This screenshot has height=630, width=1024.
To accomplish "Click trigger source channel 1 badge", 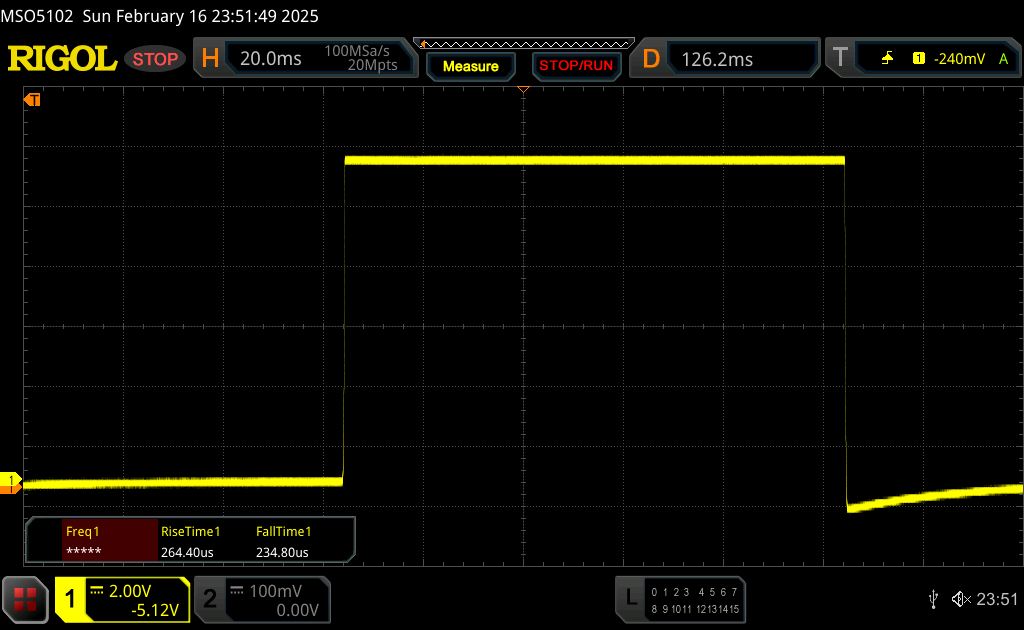I will pyautogui.click(x=919, y=59).
